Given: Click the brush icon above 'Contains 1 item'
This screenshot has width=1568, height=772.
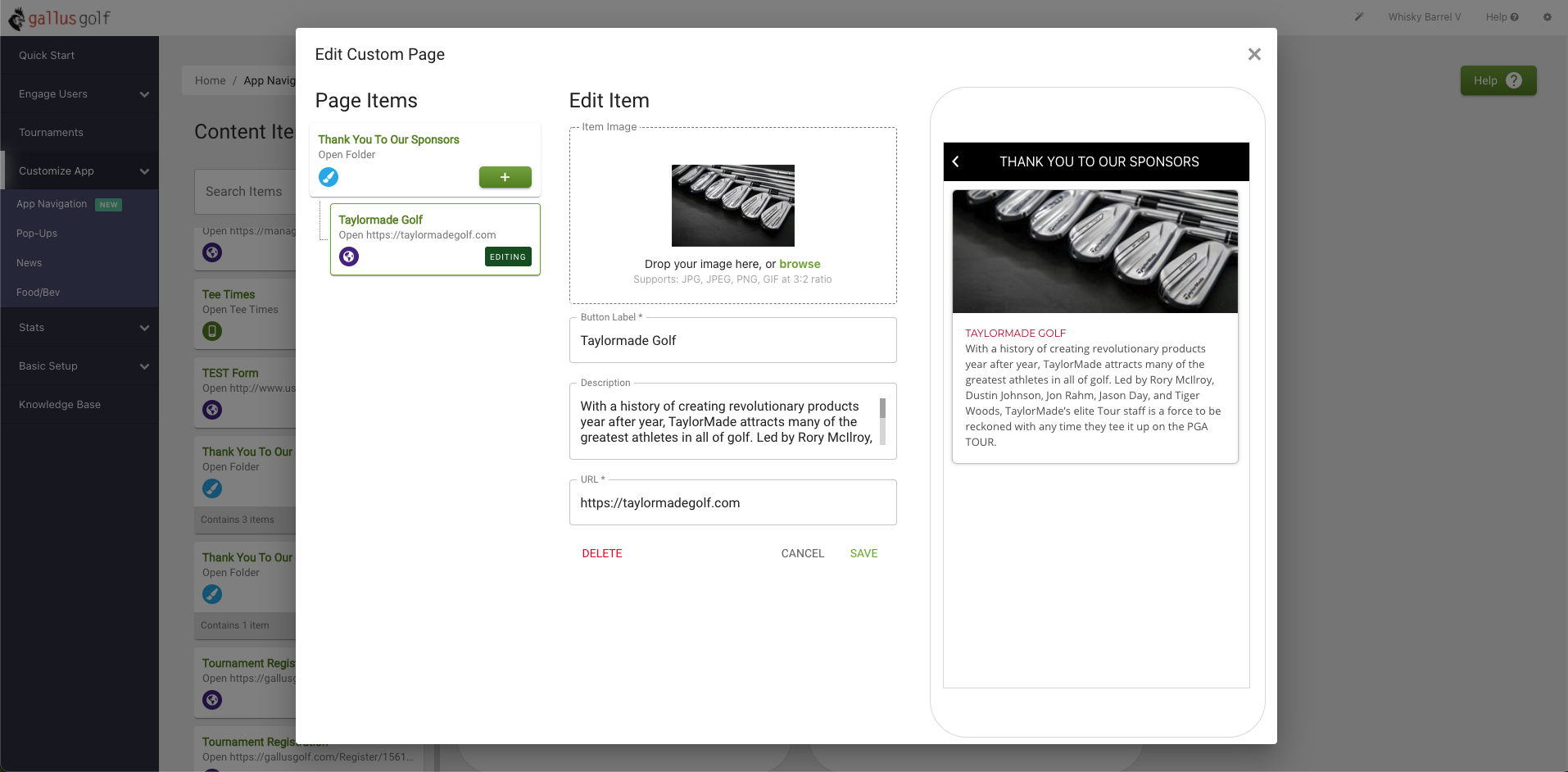Looking at the screenshot, I should [x=212, y=594].
